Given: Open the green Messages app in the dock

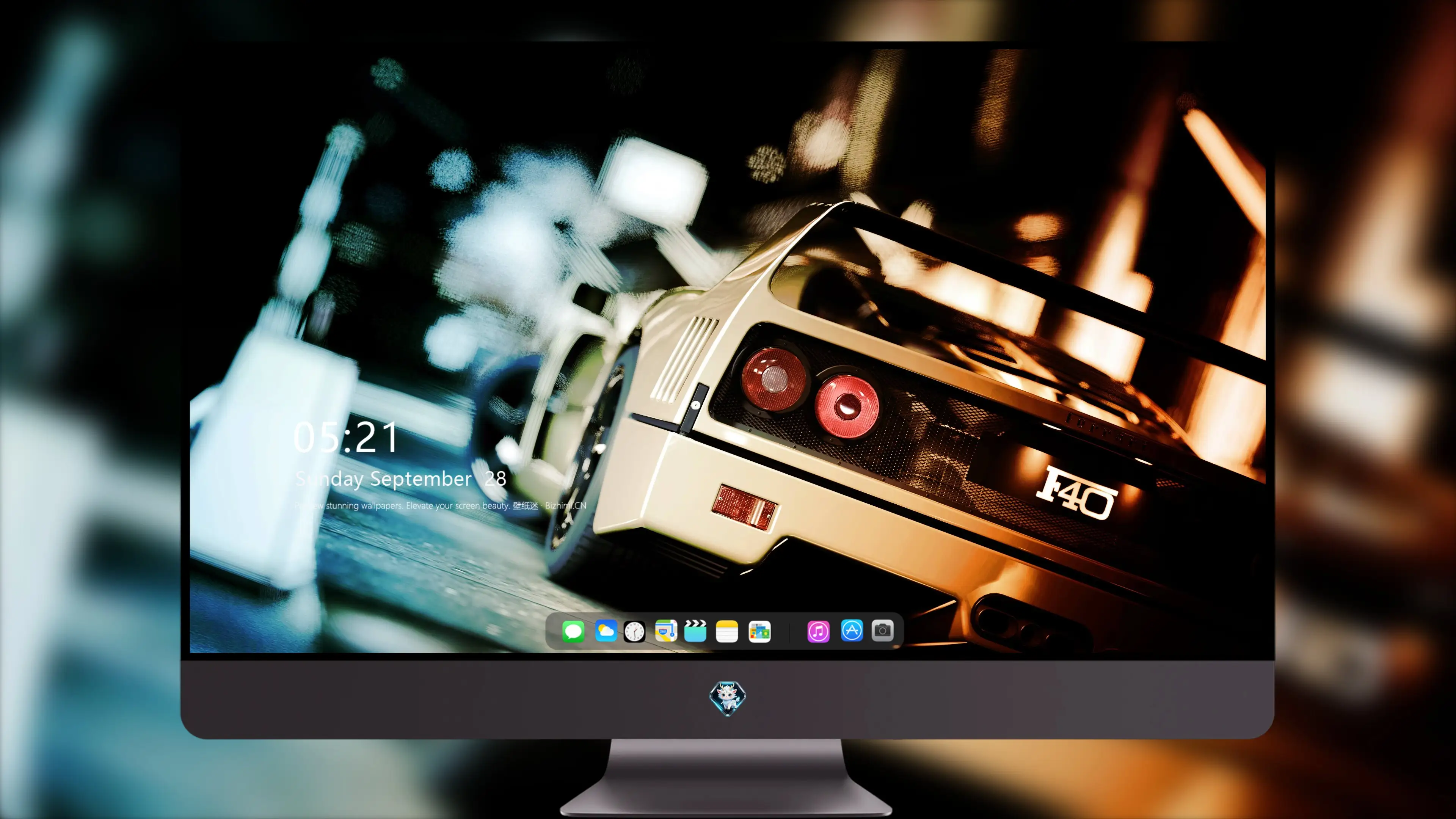Looking at the screenshot, I should [x=573, y=631].
